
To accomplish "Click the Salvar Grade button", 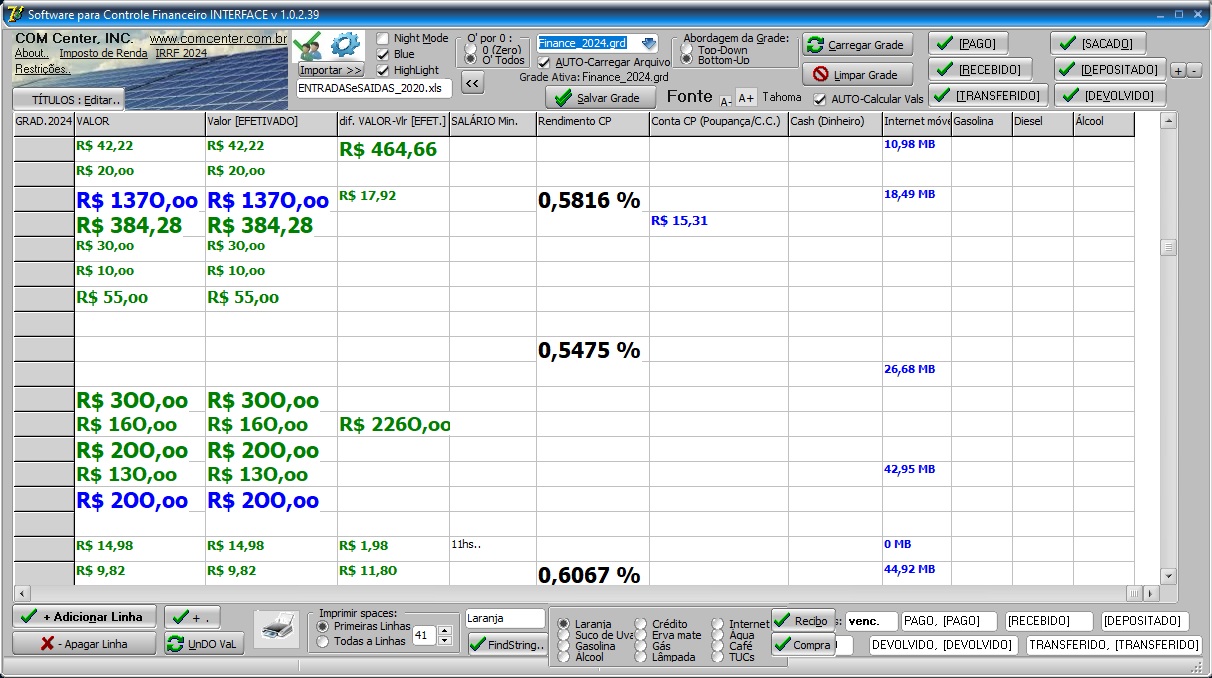I will coord(598,98).
